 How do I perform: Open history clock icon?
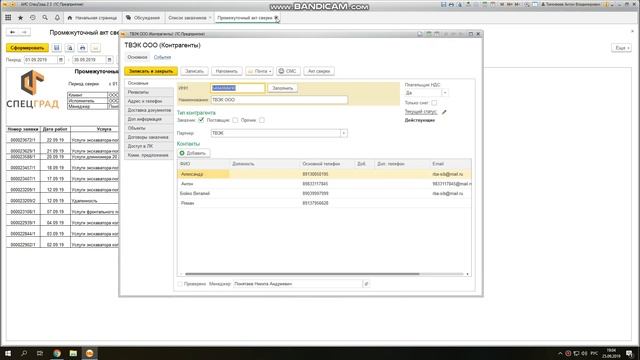click(x=33, y=18)
